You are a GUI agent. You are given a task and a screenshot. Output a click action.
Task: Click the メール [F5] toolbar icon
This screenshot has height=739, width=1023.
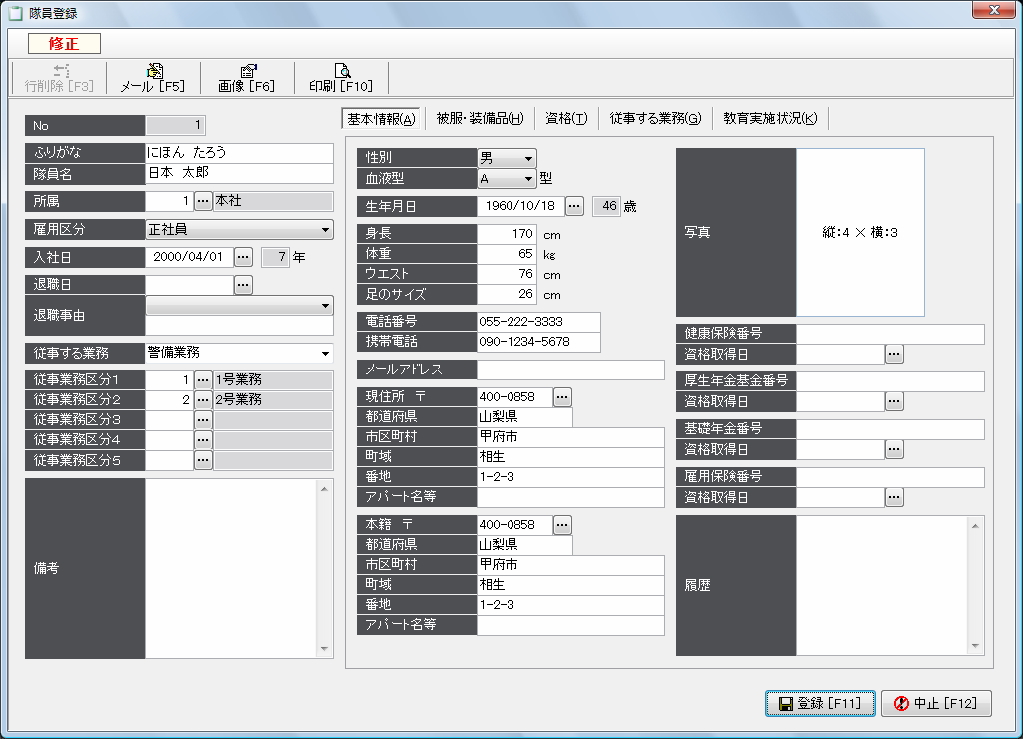(x=153, y=78)
